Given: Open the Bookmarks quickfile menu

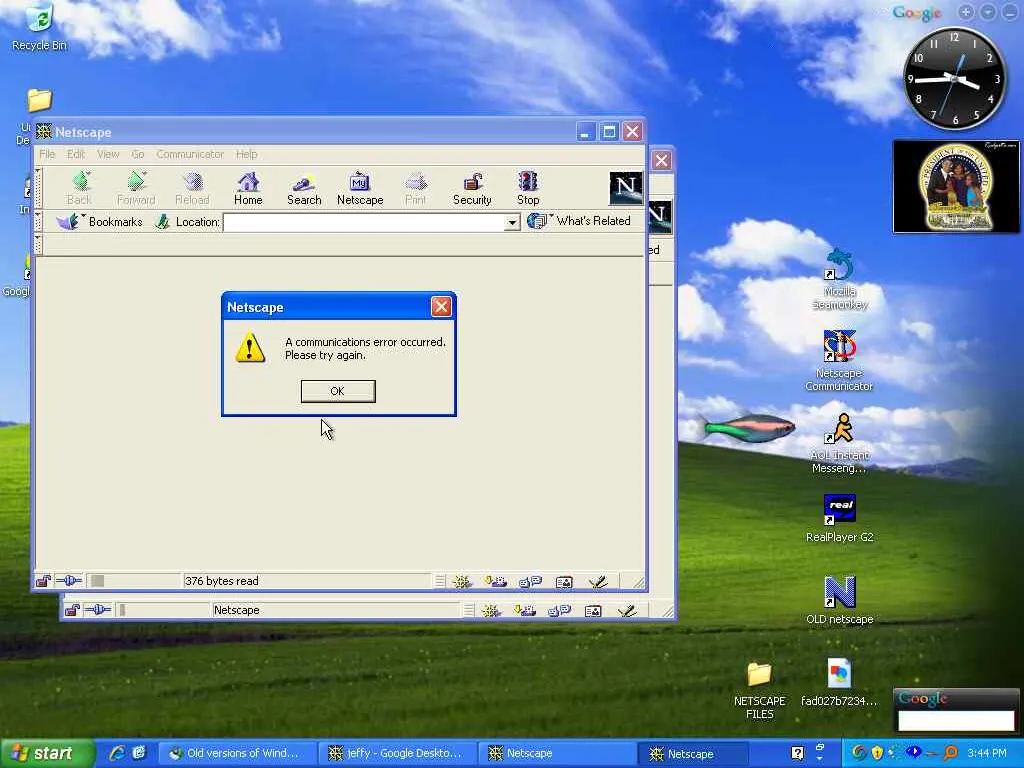Looking at the screenshot, I should (99, 222).
